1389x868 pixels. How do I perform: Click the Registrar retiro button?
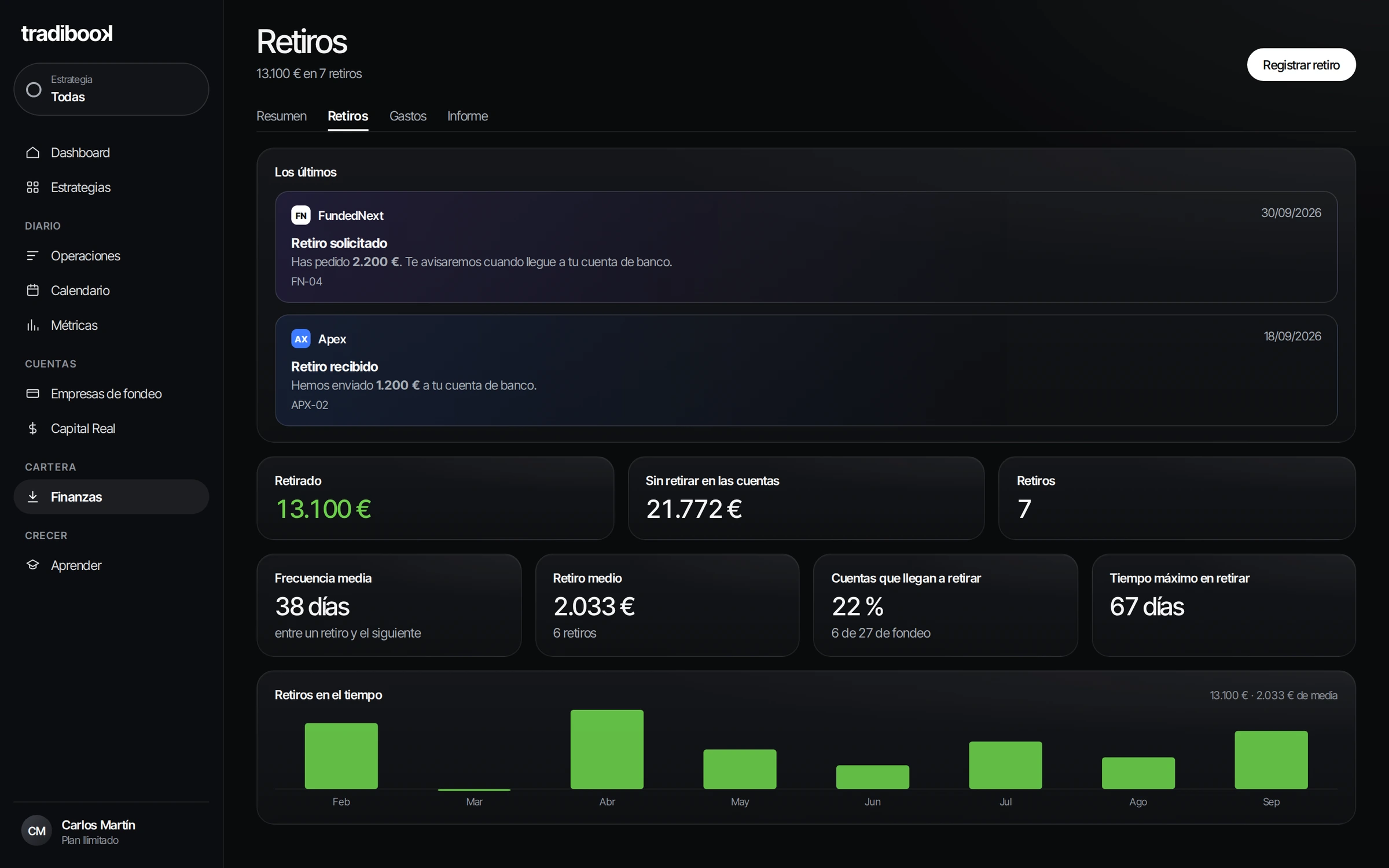[x=1301, y=65]
